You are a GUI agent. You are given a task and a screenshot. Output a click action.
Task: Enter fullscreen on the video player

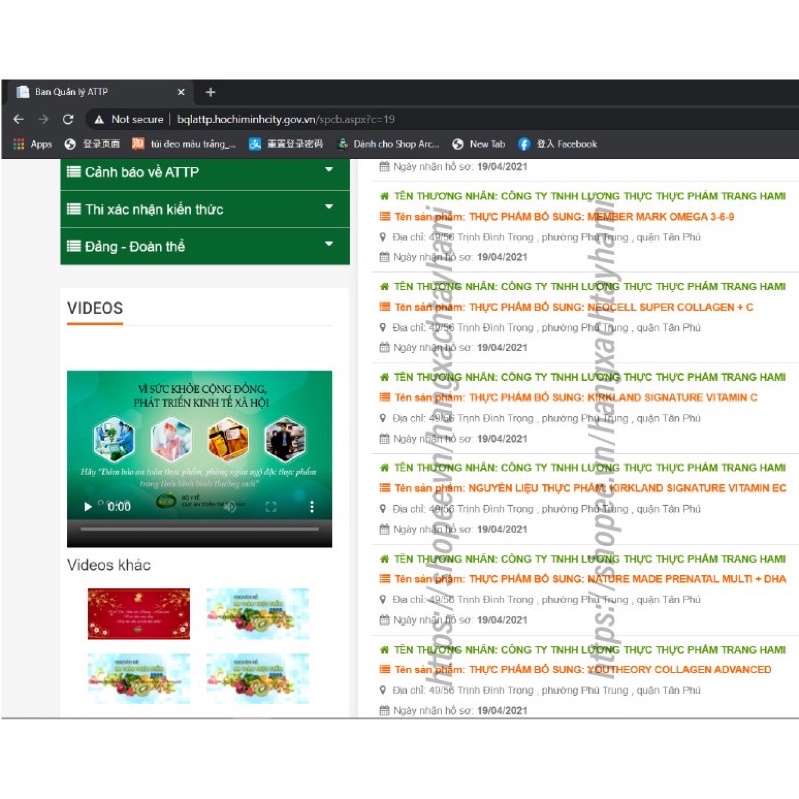(x=271, y=507)
